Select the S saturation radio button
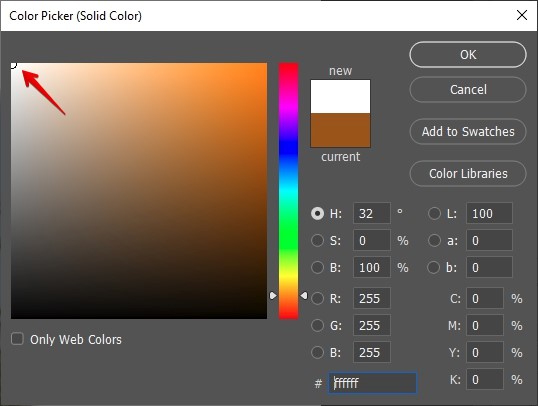This screenshot has width=538, height=406. 317,240
